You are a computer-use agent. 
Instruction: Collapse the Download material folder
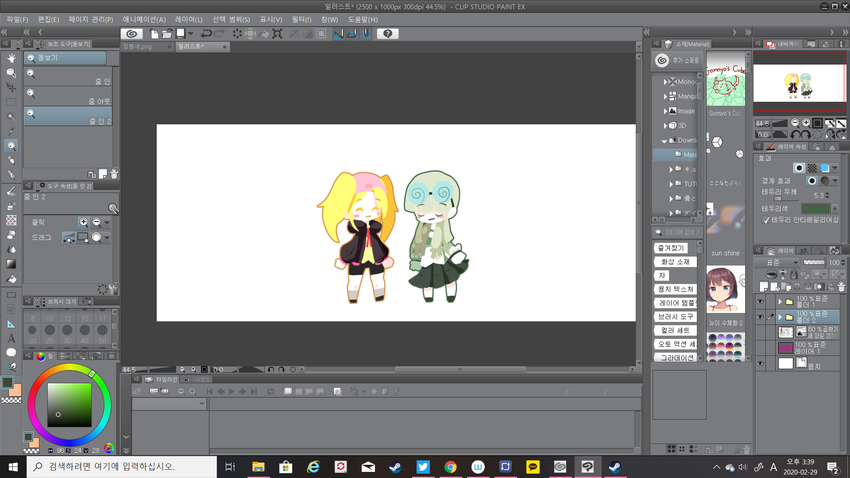coord(665,140)
